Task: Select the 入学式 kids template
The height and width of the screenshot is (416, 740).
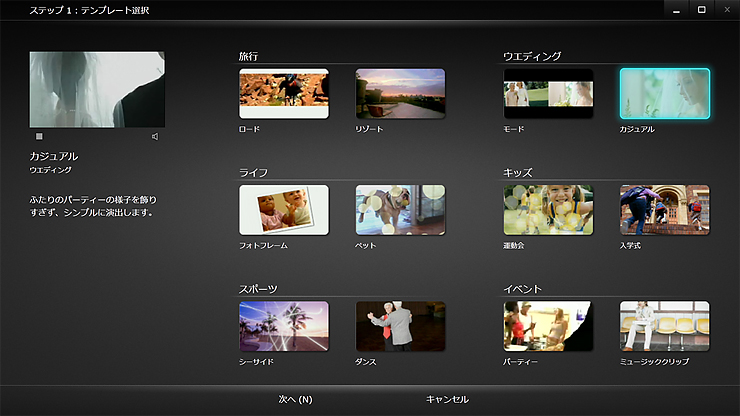Action: (x=664, y=210)
